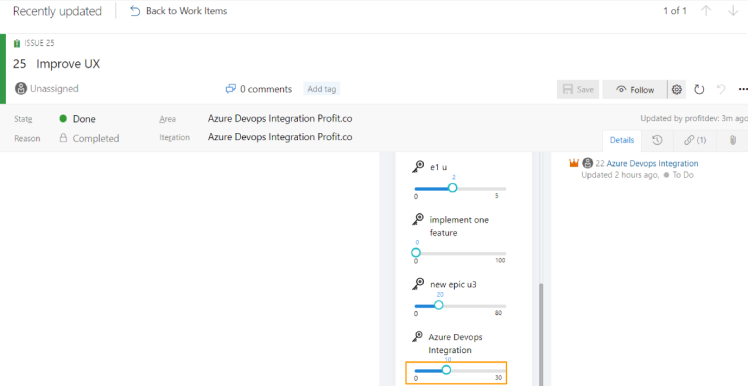The image size is (748, 386).
Task: Click the 1 of 1 counter text
Action: [x=675, y=11]
